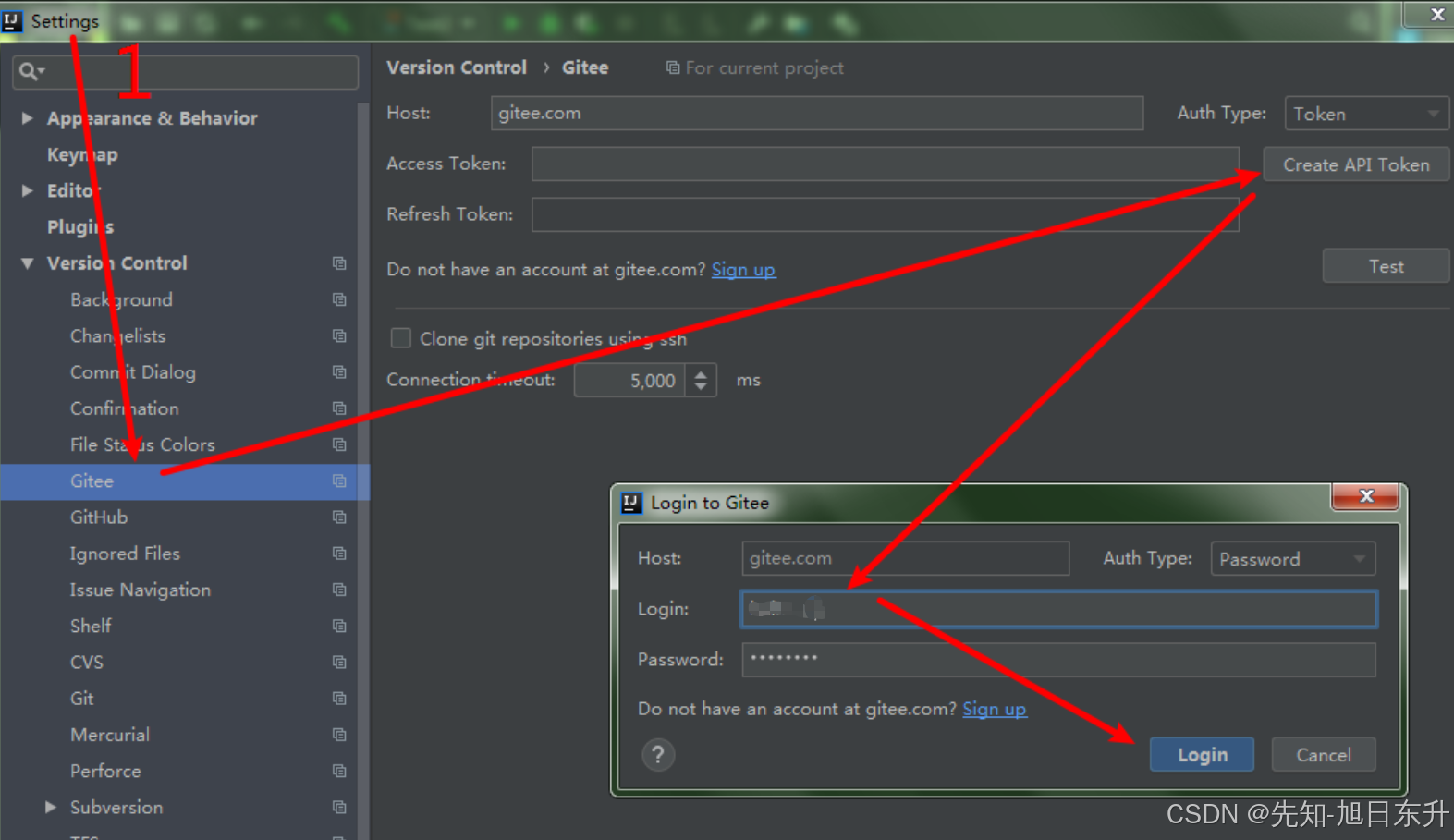Select Ignored Files settings item

pyautogui.click(x=125, y=554)
